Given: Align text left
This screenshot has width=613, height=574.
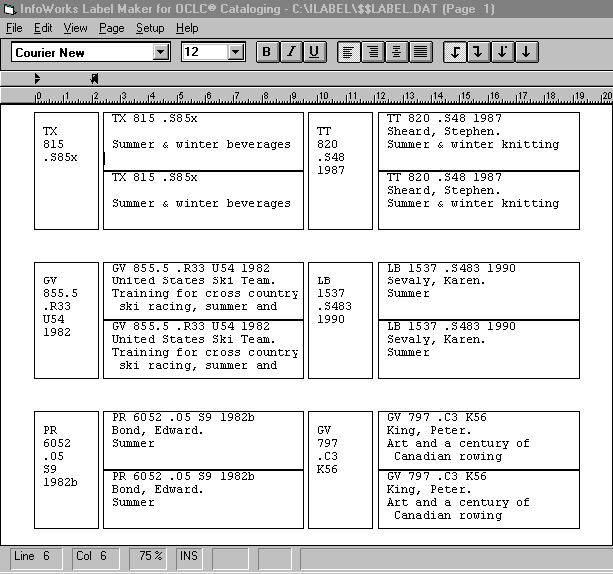Looking at the screenshot, I should tap(349, 52).
